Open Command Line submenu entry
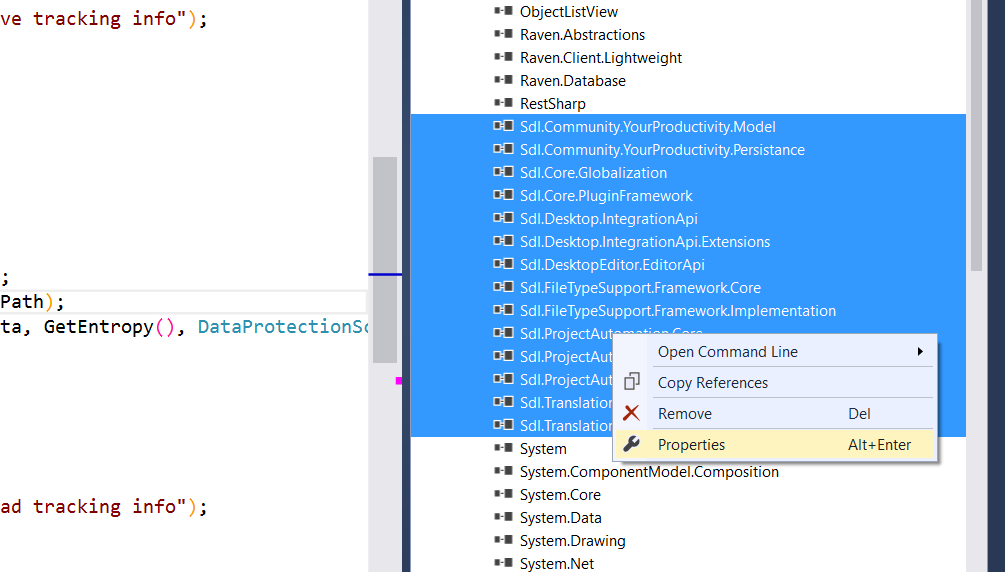The width and height of the screenshot is (1005, 572). (775, 352)
